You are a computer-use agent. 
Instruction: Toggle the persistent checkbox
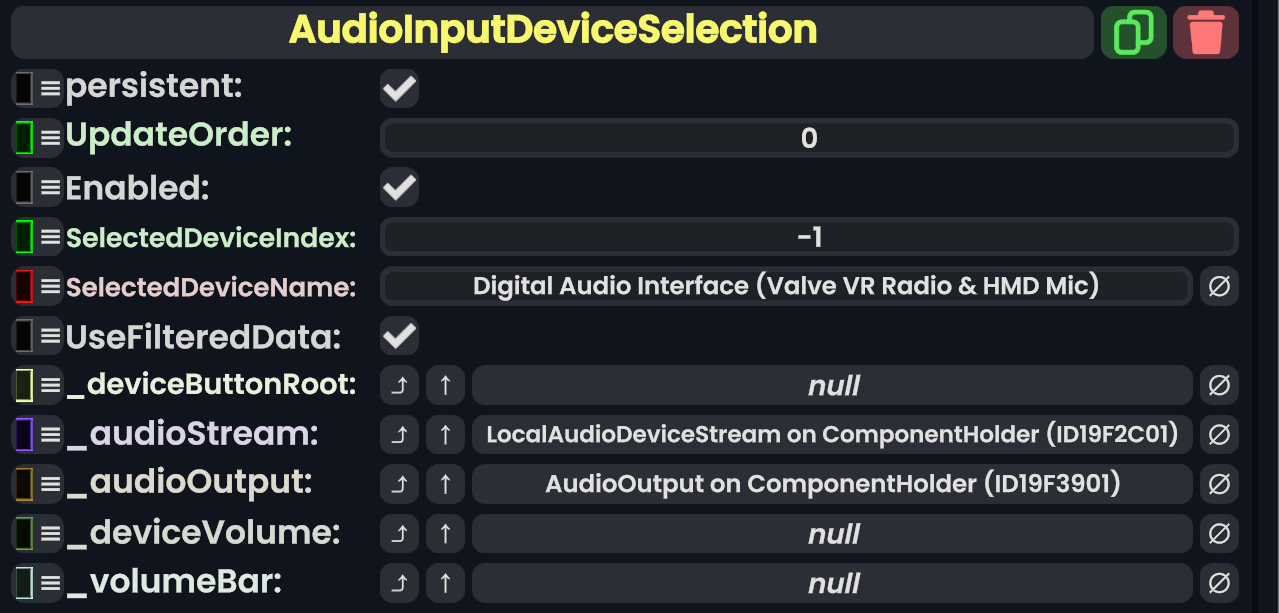[x=399, y=89]
